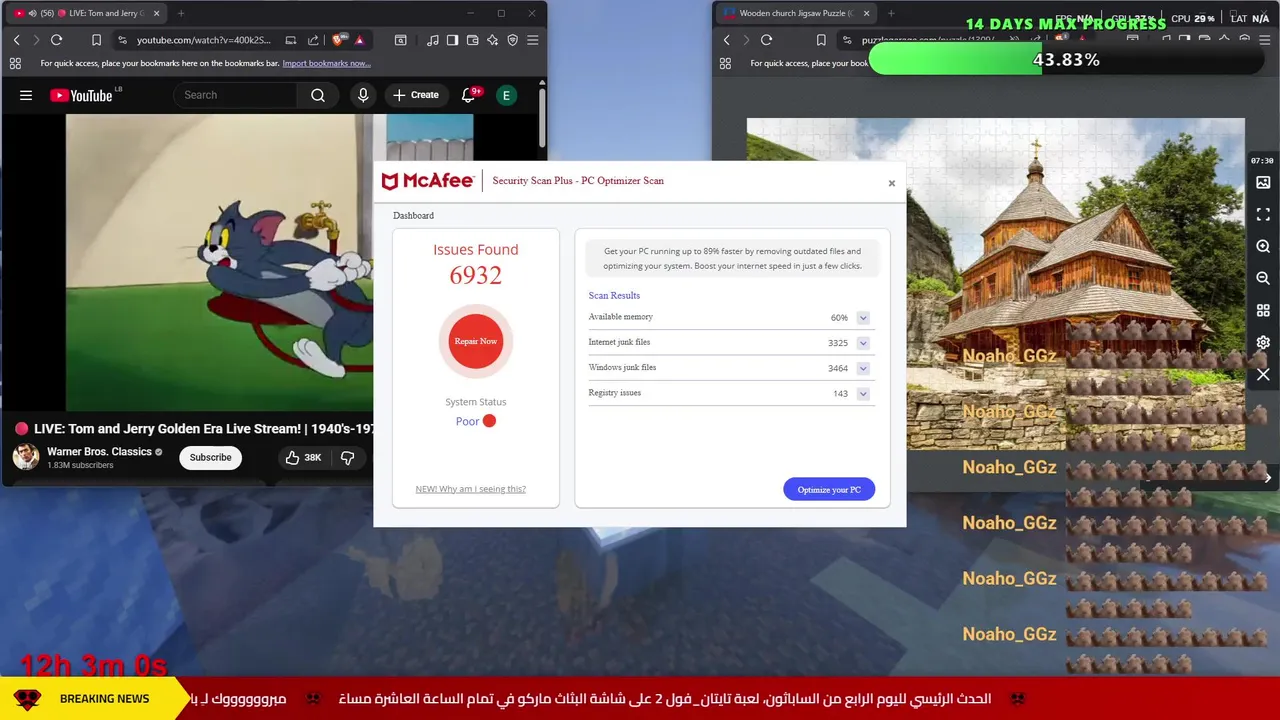Open browser main menu in YouTube window
Viewport: 1280px width, 720px height.
click(532, 40)
